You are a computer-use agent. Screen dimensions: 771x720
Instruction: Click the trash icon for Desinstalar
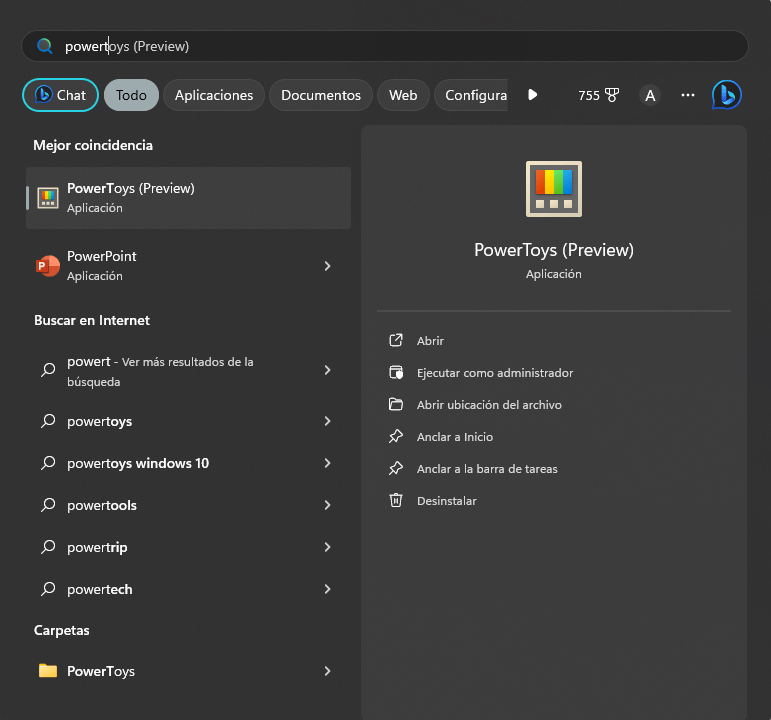pyautogui.click(x=396, y=500)
